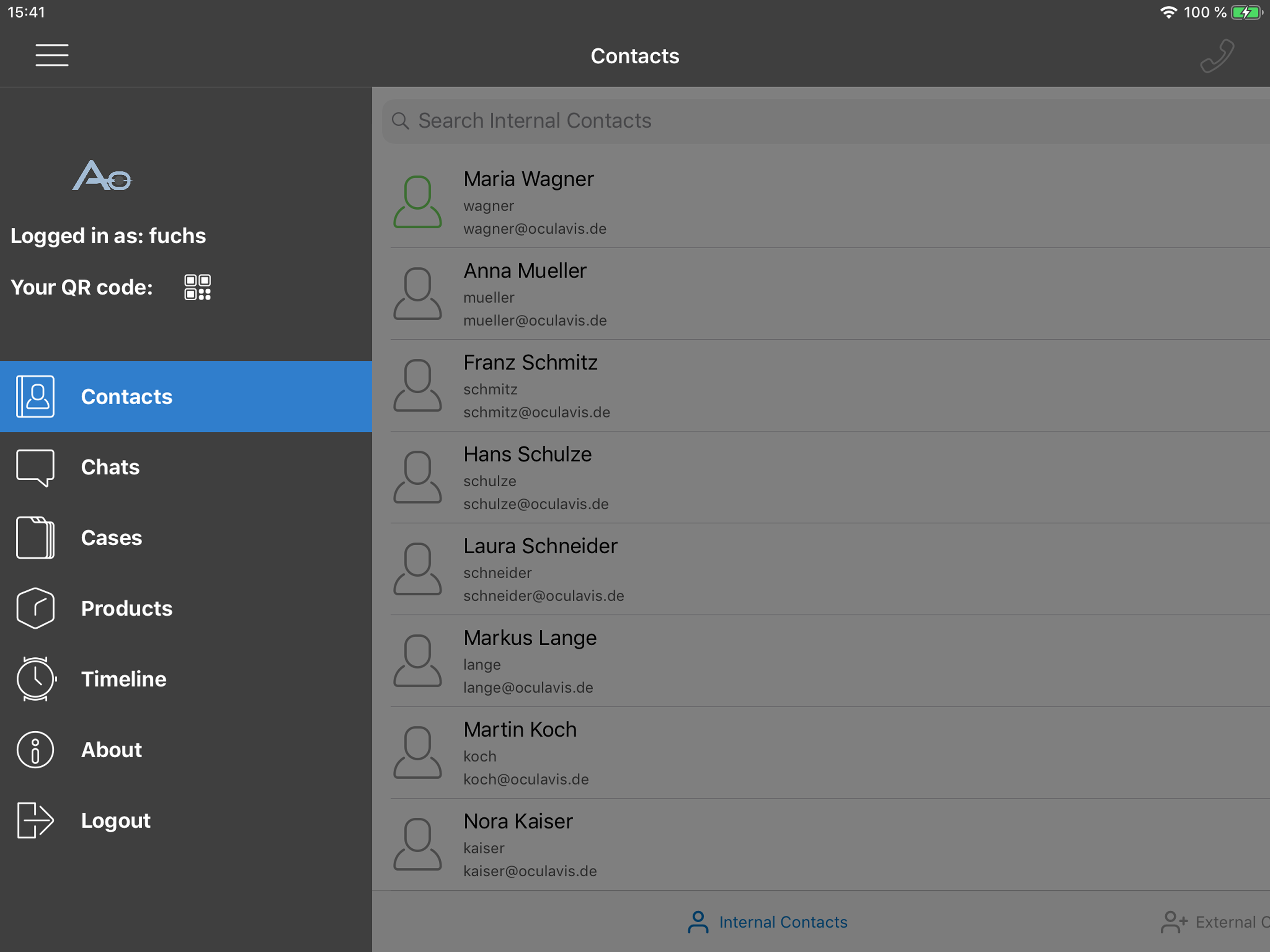Open Cases in the sidebar
The height and width of the screenshot is (952, 1270).
186,537
